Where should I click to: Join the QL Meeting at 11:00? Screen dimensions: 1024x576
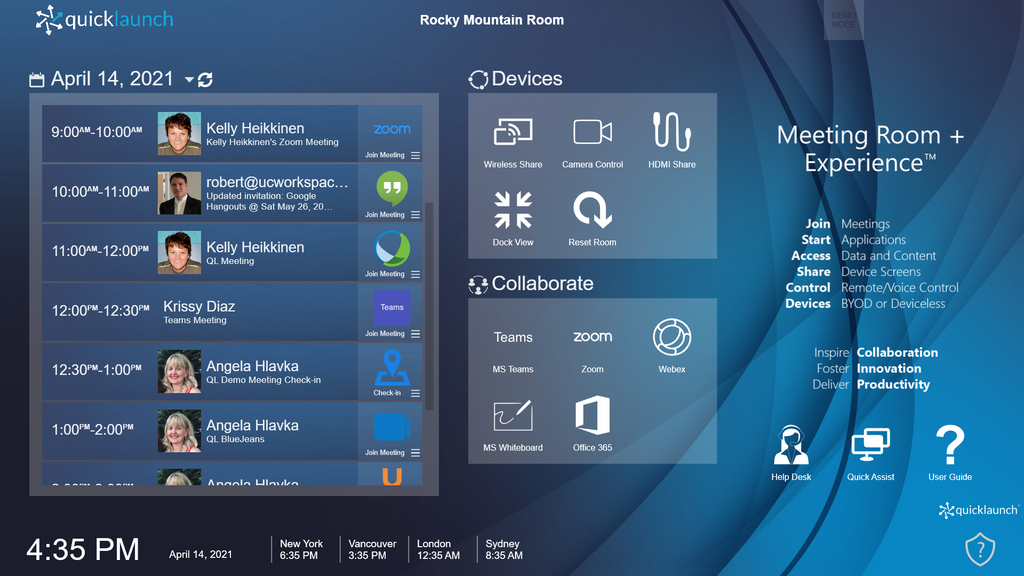pyautogui.click(x=389, y=253)
